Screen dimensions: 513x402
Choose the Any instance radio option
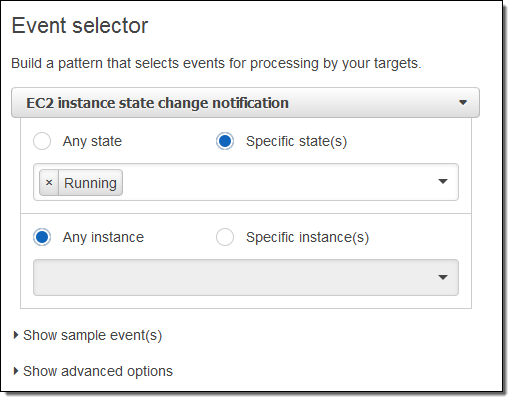click(x=42, y=237)
